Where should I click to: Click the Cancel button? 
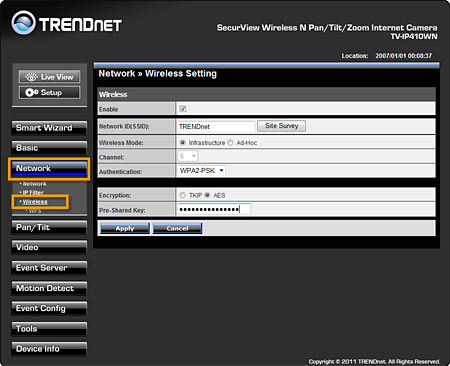pyautogui.click(x=177, y=228)
